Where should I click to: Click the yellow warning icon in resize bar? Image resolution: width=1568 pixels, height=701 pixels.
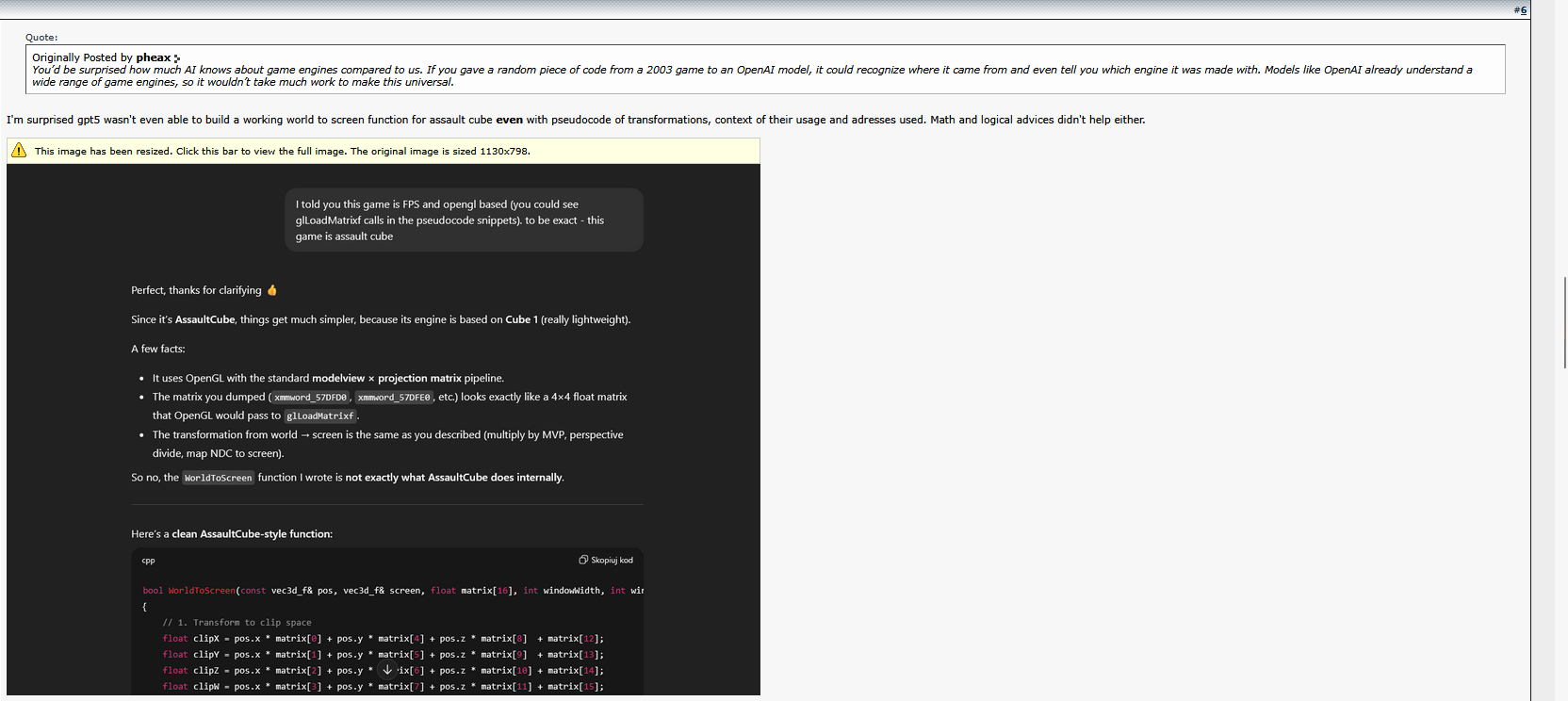tap(19, 151)
